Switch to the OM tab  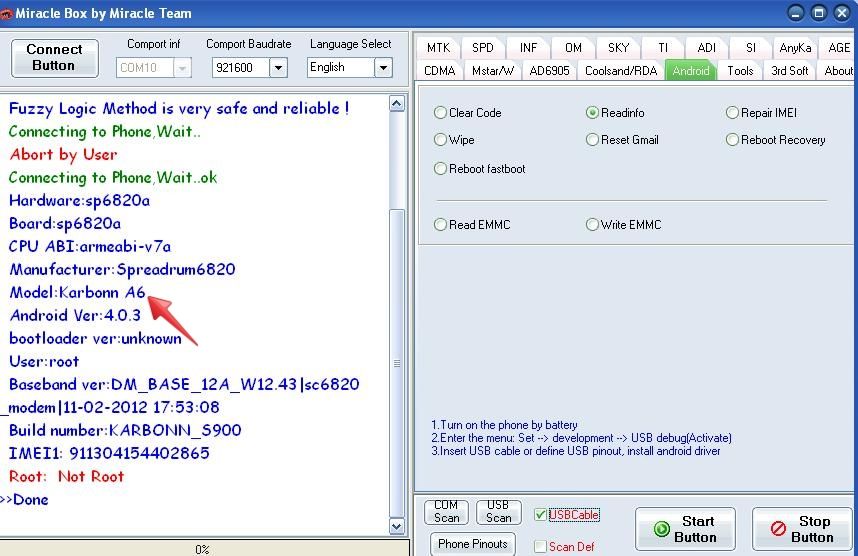(573, 48)
